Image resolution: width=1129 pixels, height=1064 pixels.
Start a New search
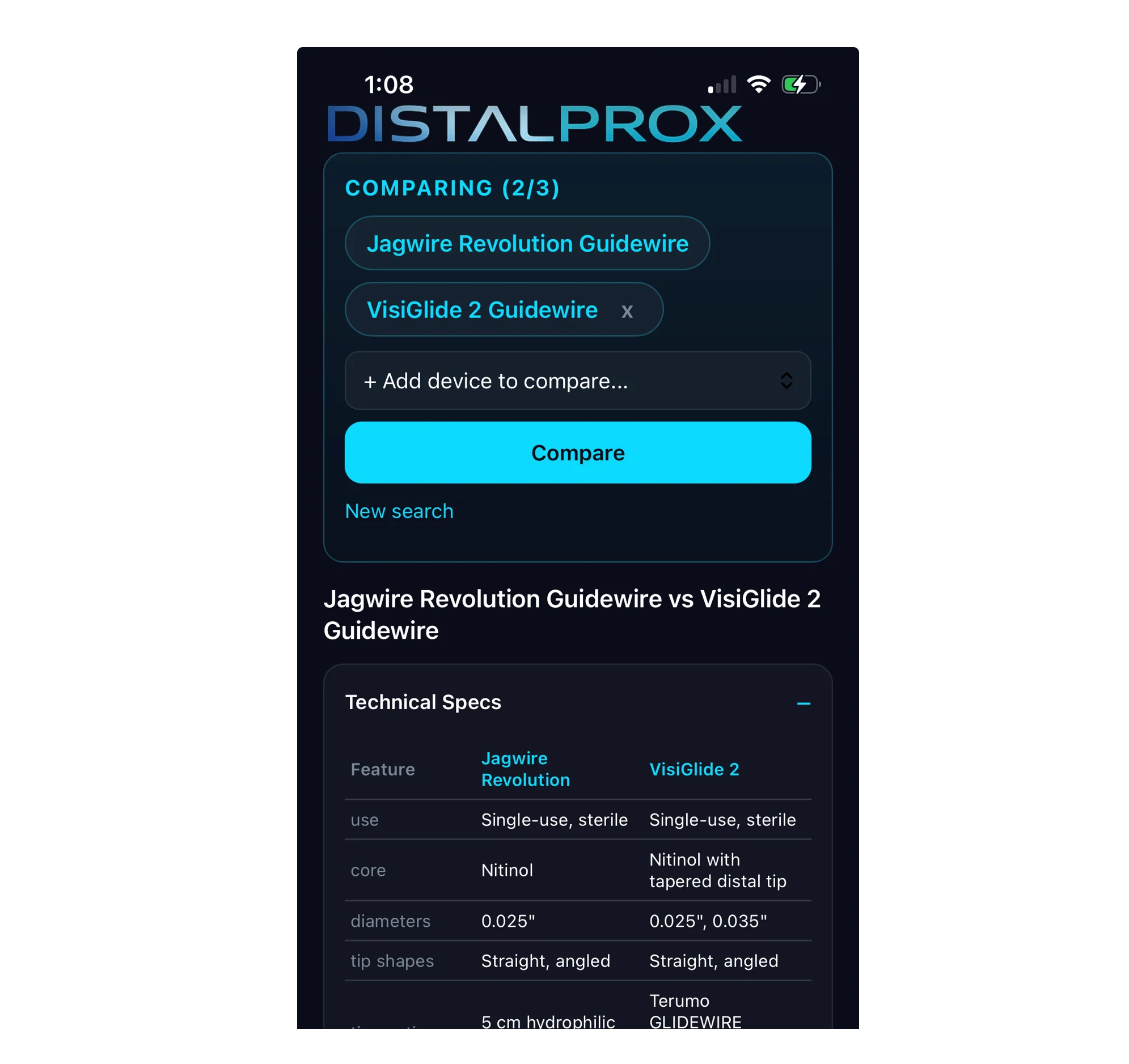click(x=399, y=511)
